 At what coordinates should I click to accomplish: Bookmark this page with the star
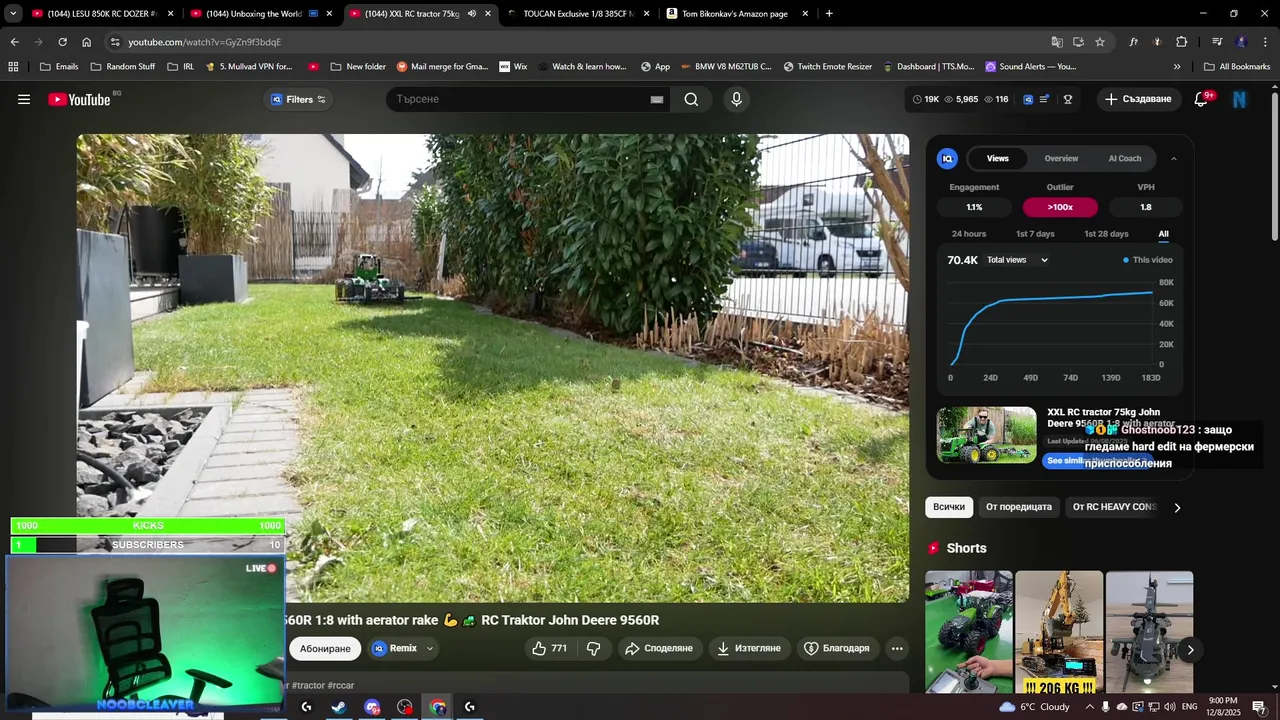click(1100, 42)
